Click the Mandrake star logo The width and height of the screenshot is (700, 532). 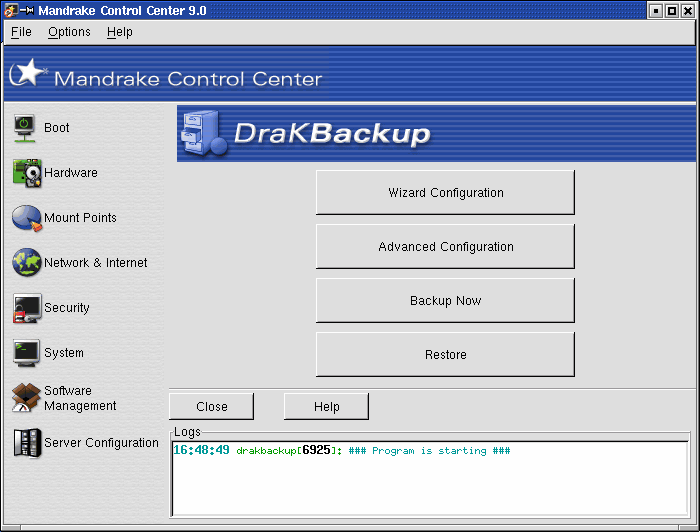pyautogui.click(x=28, y=73)
